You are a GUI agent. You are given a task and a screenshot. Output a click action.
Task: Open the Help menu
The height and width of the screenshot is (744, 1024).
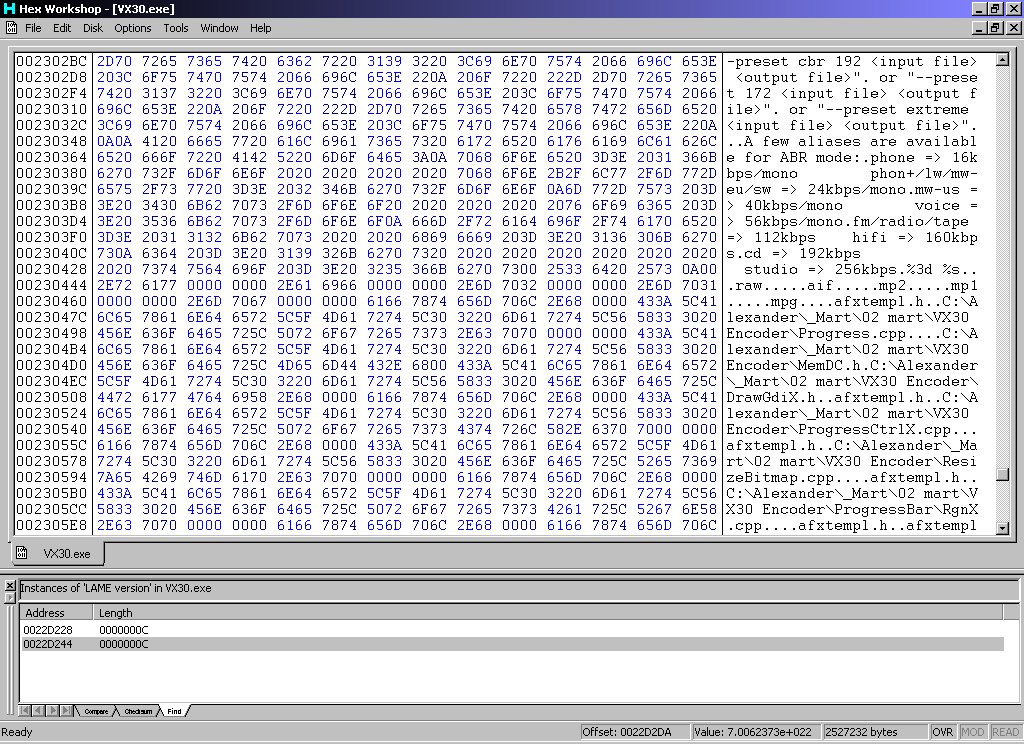click(x=261, y=28)
